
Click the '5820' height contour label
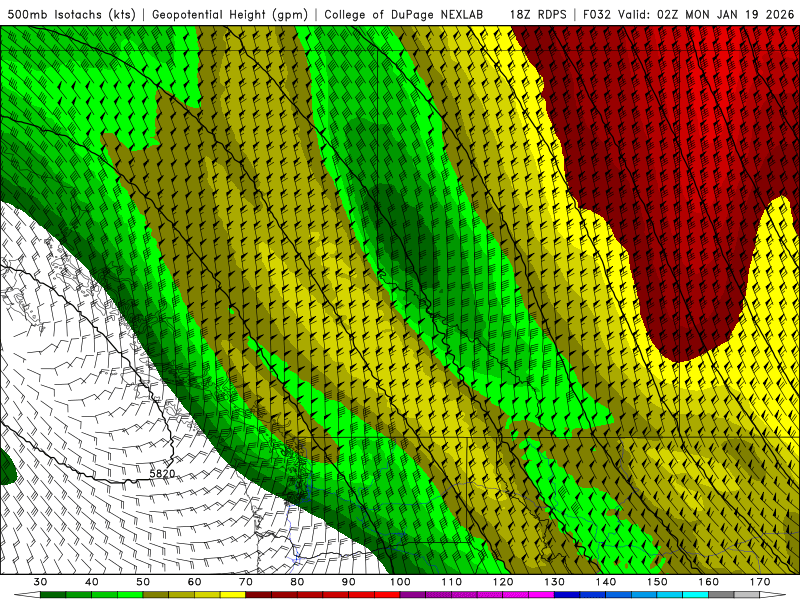click(162, 474)
